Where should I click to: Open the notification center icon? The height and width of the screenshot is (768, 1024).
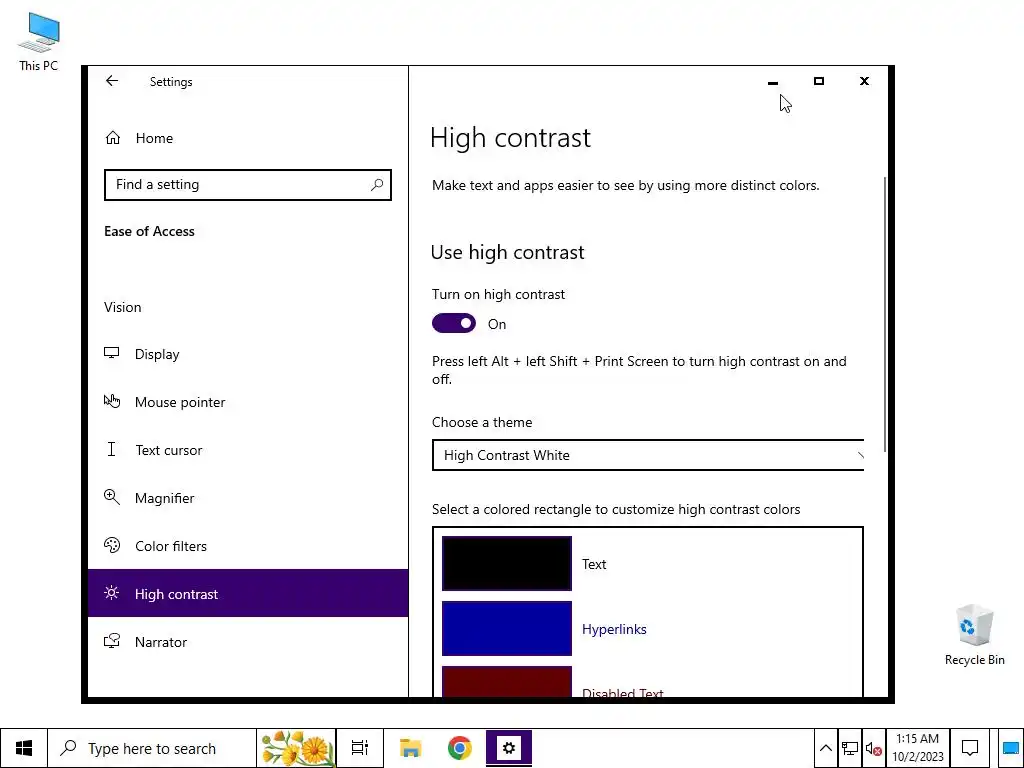coord(970,748)
